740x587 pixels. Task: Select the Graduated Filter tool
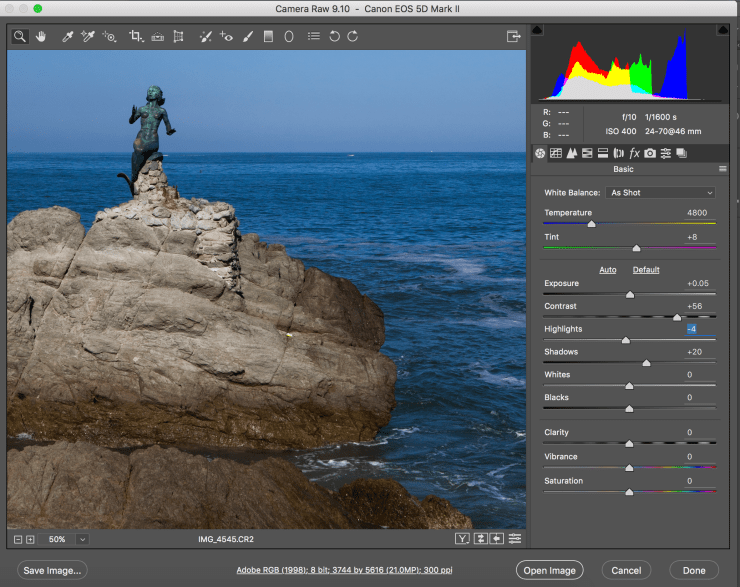(268, 36)
